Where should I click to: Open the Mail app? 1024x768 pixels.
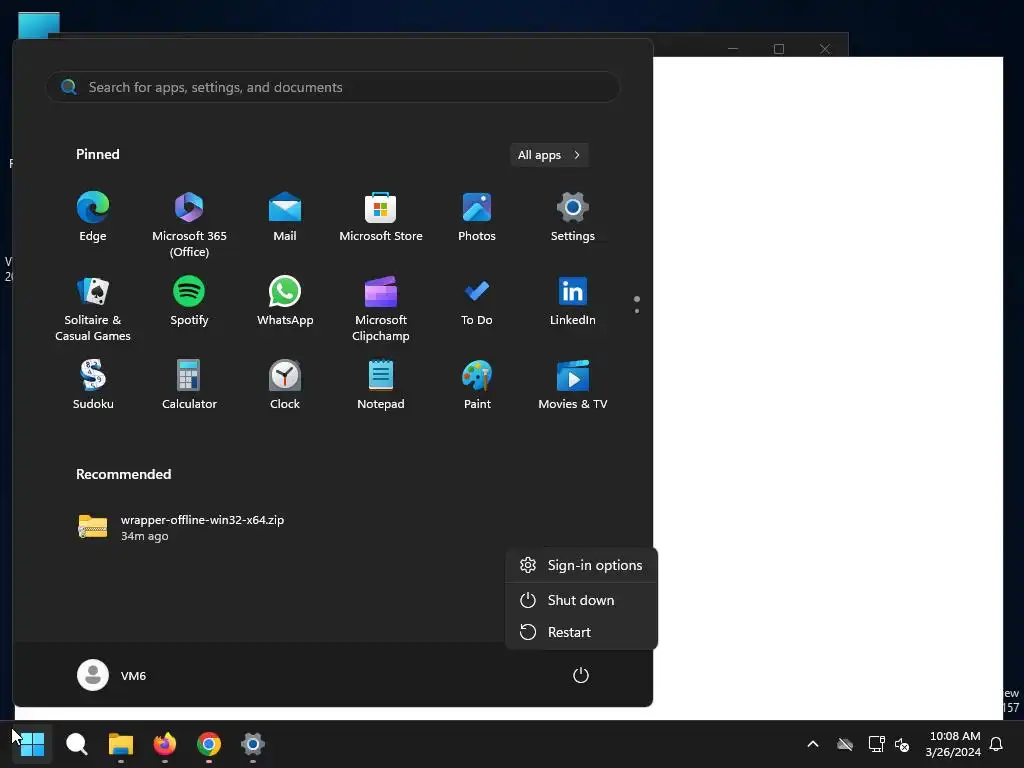285,217
